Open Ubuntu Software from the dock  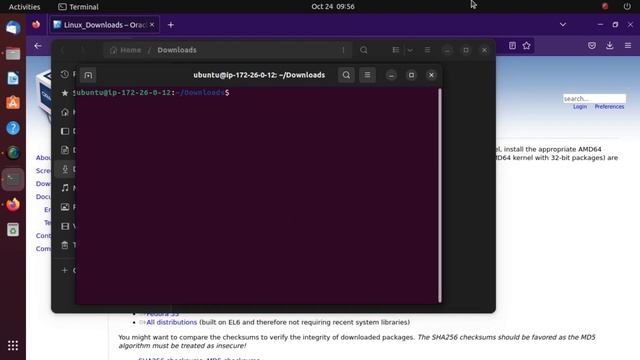[x=13, y=103]
